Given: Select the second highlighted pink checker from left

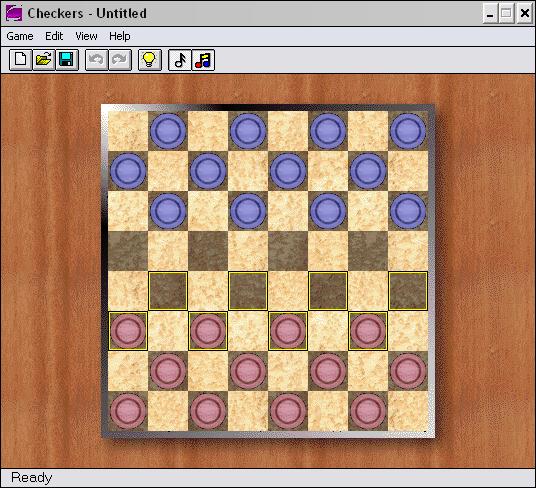Looking at the screenshot, I should [x=208, y=331].
